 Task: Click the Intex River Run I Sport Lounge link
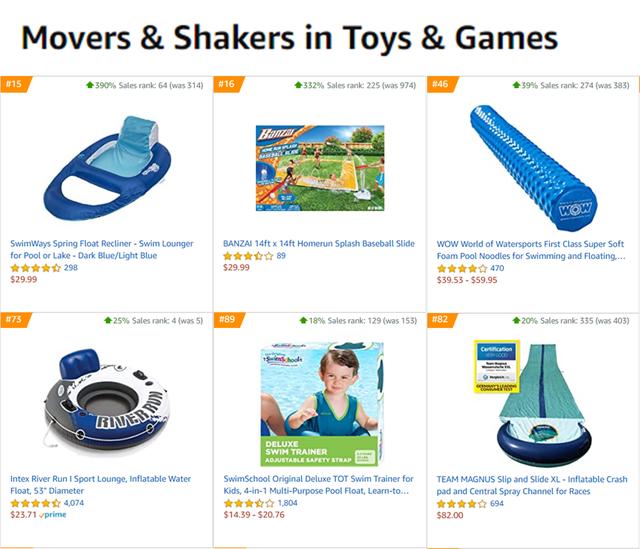click(100, 485)
